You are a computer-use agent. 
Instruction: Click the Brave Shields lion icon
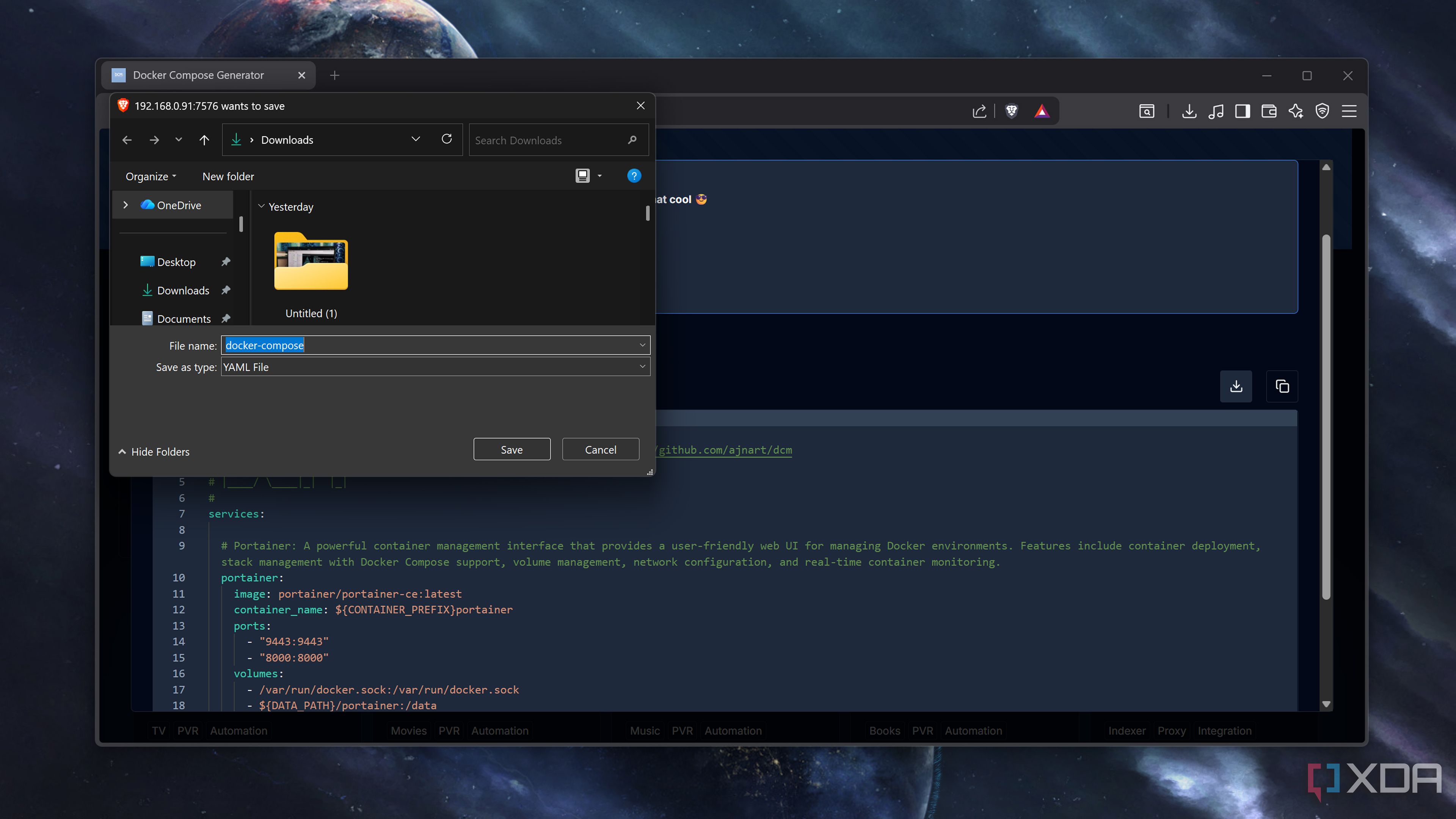1011,111
